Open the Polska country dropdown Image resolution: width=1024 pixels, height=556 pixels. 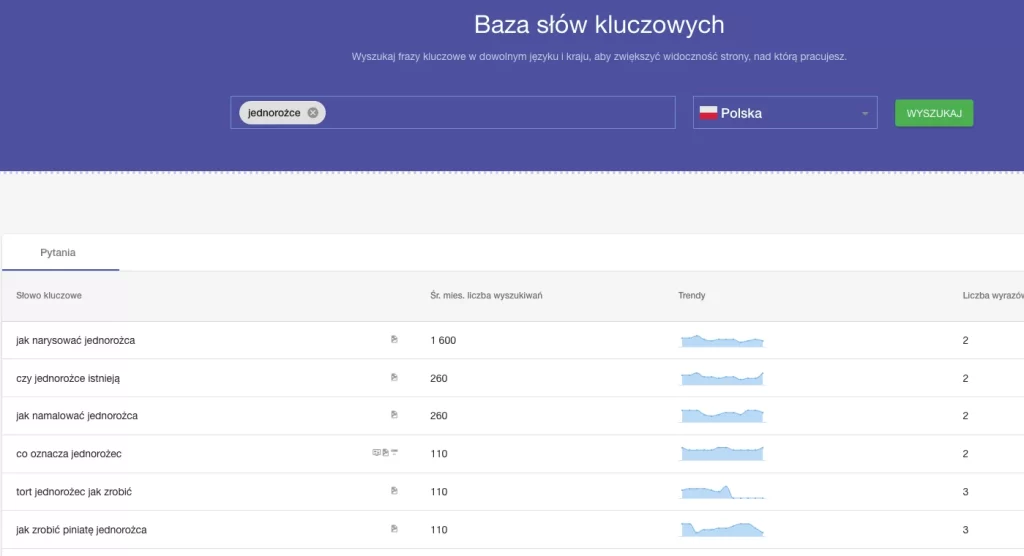click(785, 113)
